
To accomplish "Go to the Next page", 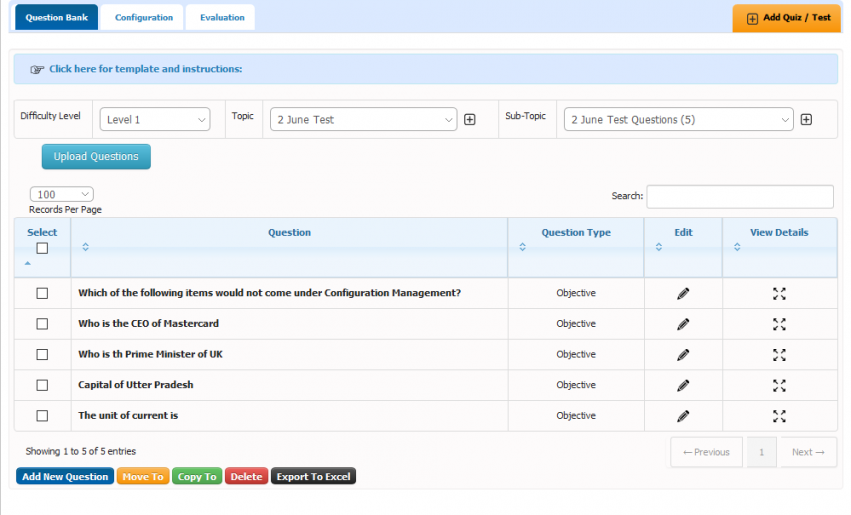I will point(808,452).
